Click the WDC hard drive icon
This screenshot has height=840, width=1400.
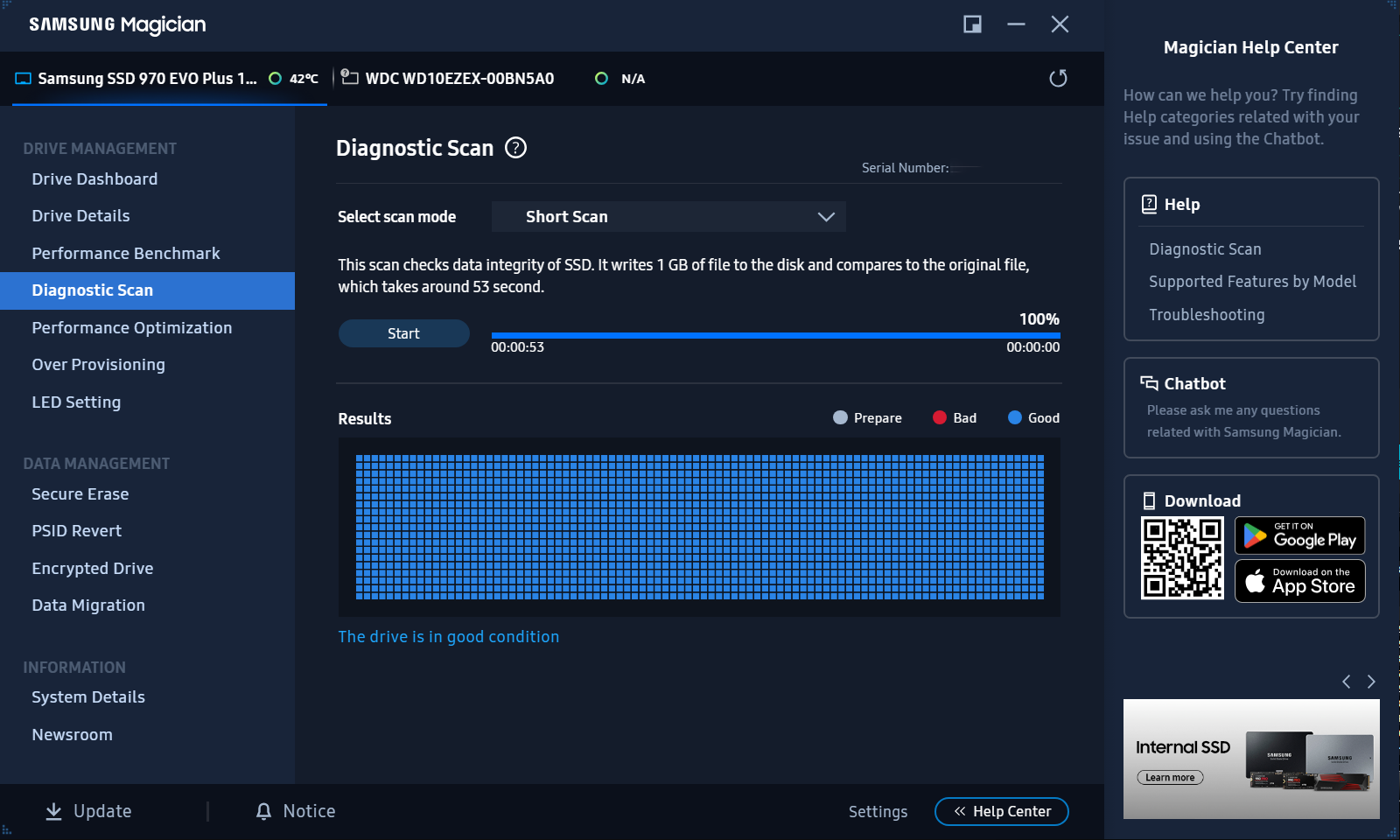coord(350,77)
